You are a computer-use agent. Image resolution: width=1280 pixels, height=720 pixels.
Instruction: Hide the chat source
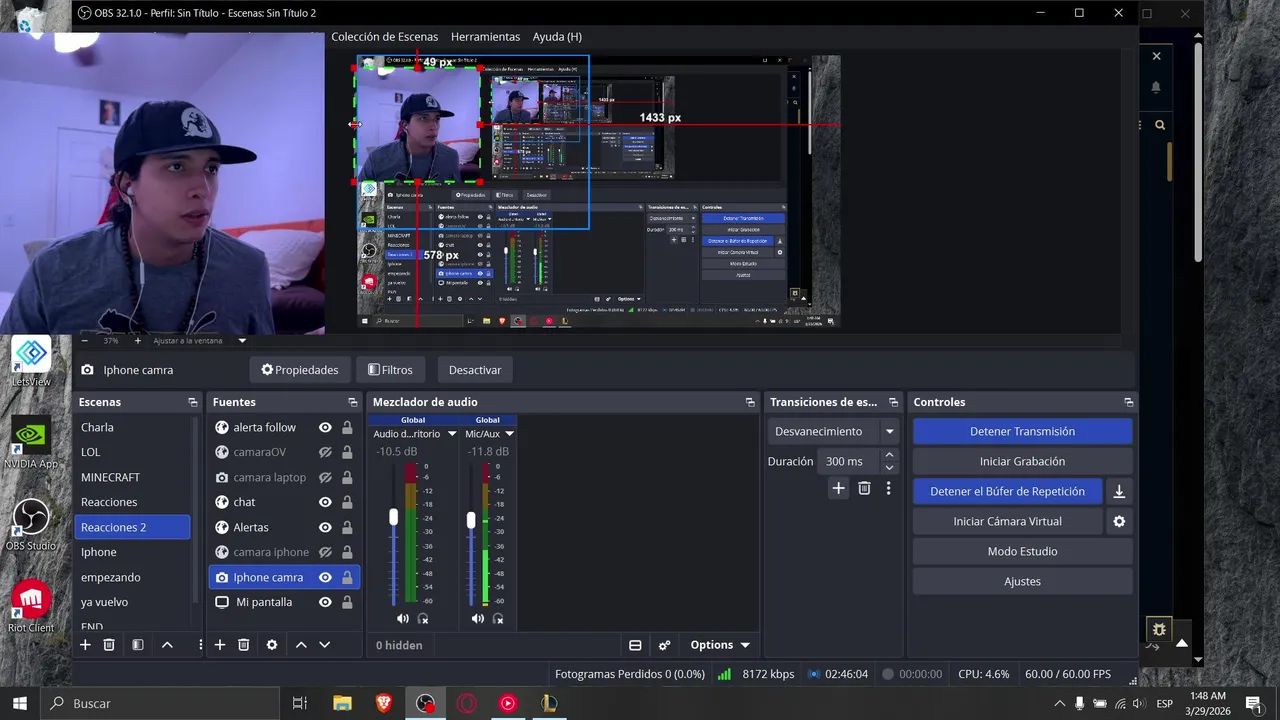click(x=325, y=502)
